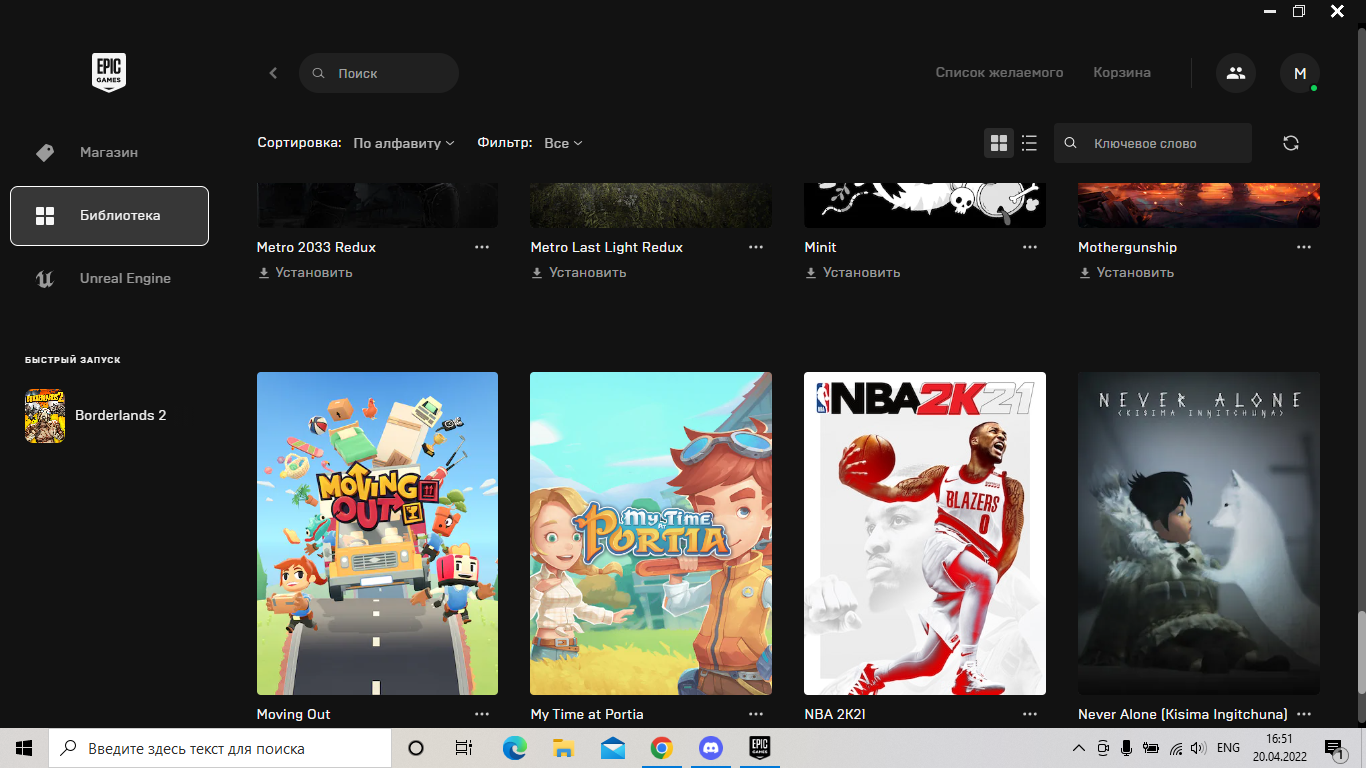Viewport: 1366px width, 768px height.
Task: Open options menu for NBA 2K21
Action: (1030, 714)
